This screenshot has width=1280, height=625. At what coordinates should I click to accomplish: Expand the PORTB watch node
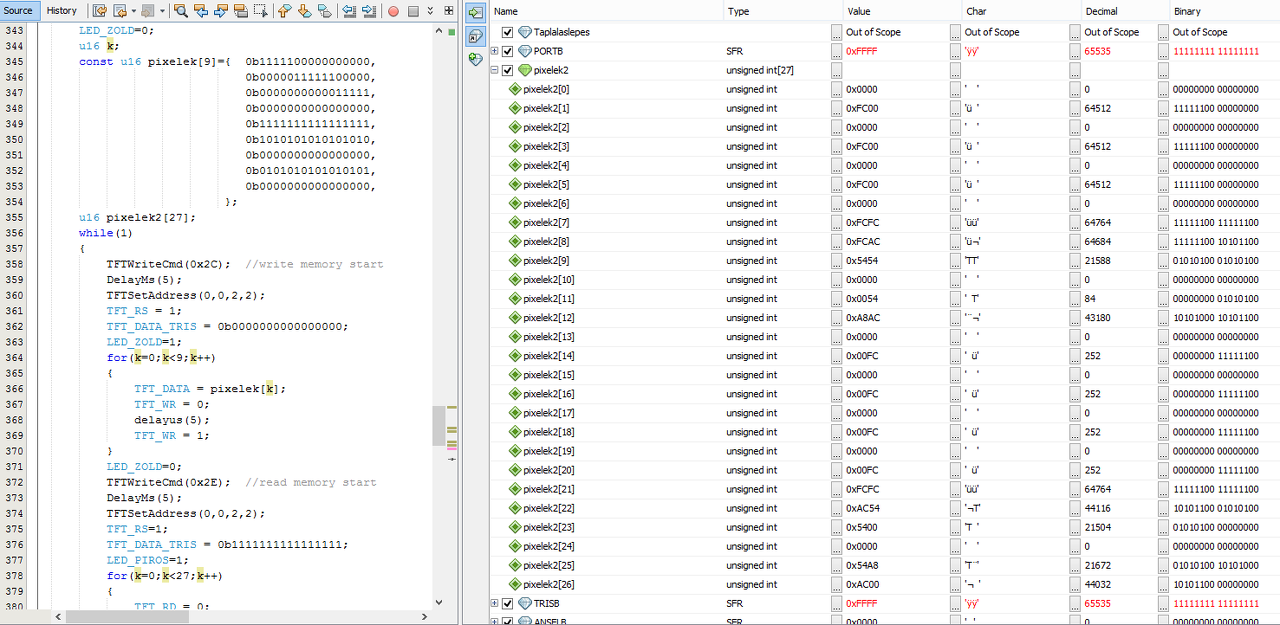pyautogui.click(x=495, y=51)
